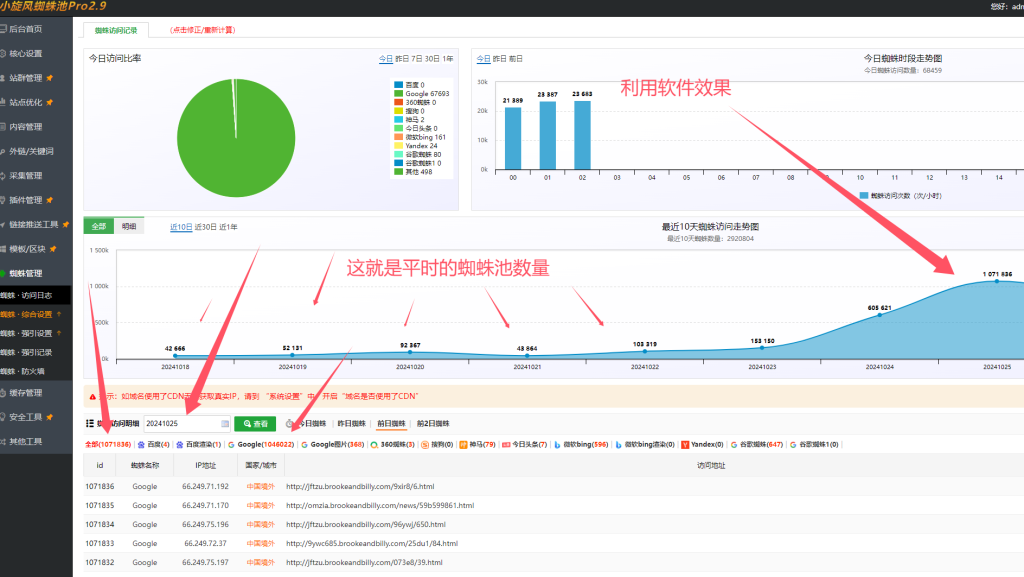Collapse the 蜘蛛管理 sidebar section

[x=25, y=273]
